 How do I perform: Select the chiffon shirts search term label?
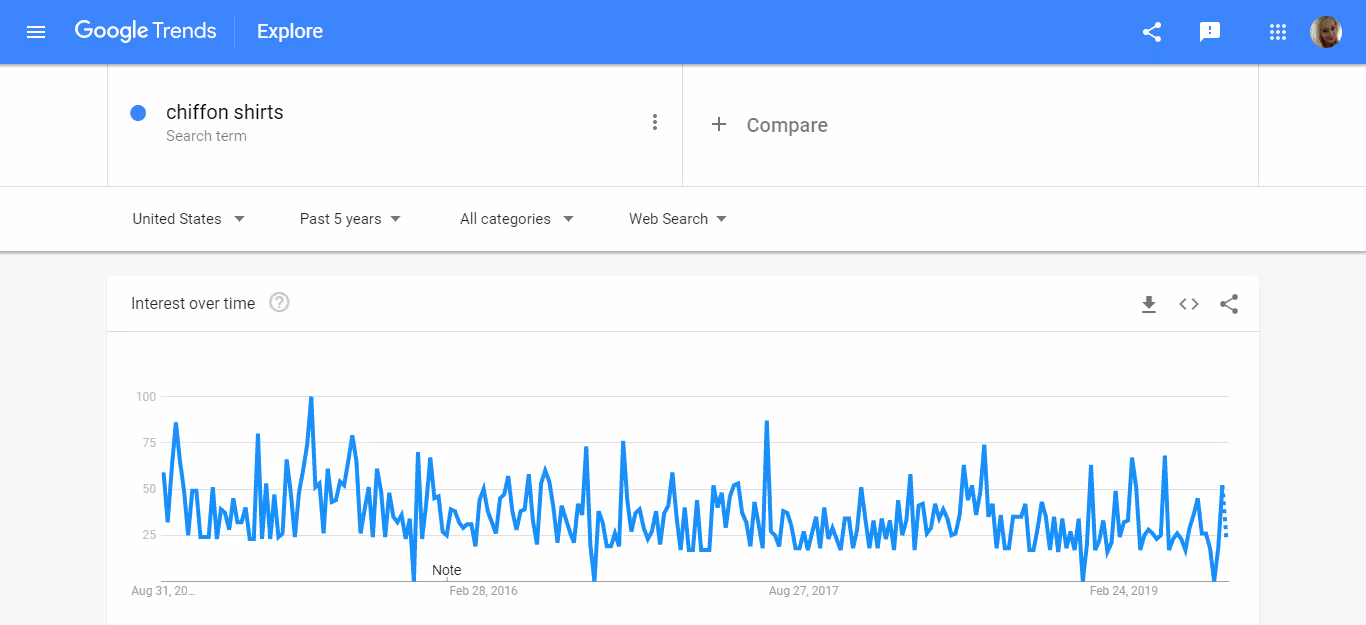point(224,112)
